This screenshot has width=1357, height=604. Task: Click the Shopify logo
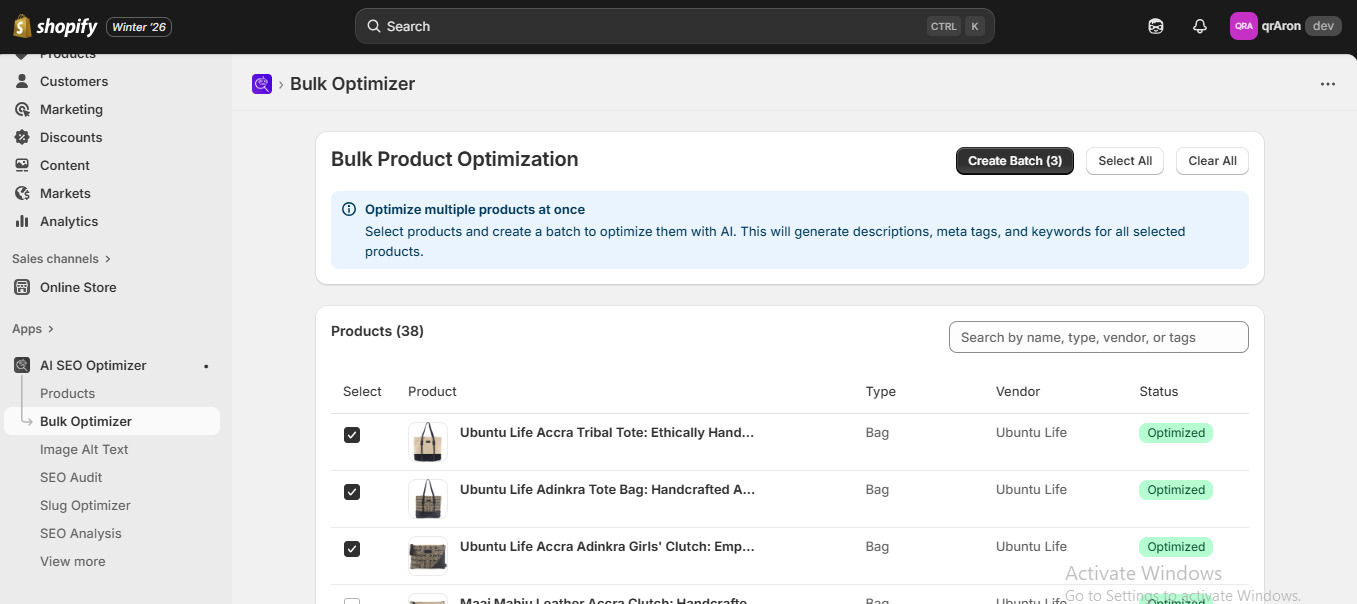pyautogui.click(x=55, y=27)
